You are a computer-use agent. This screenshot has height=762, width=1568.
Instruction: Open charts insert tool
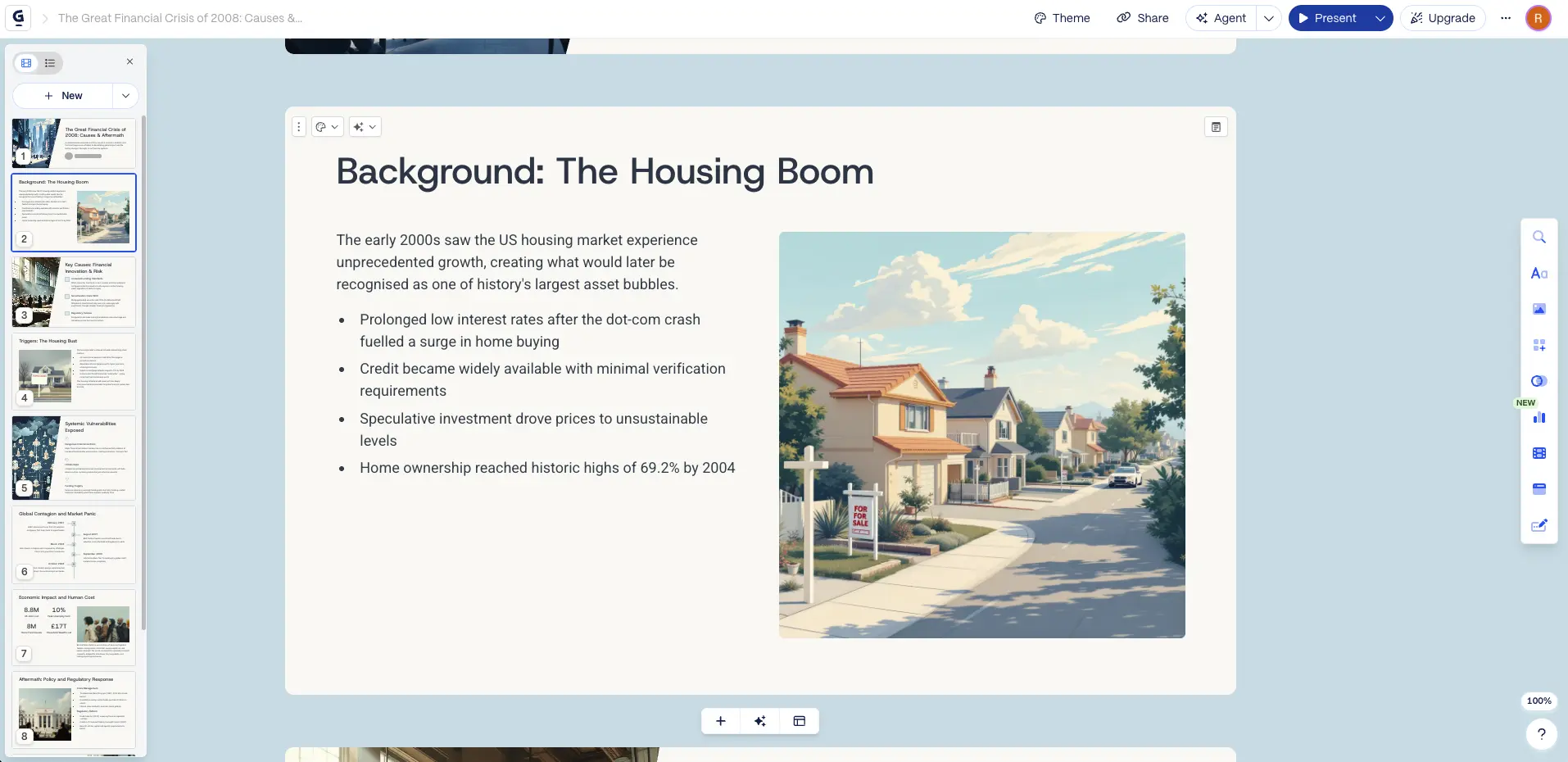tap(1539, 417)
